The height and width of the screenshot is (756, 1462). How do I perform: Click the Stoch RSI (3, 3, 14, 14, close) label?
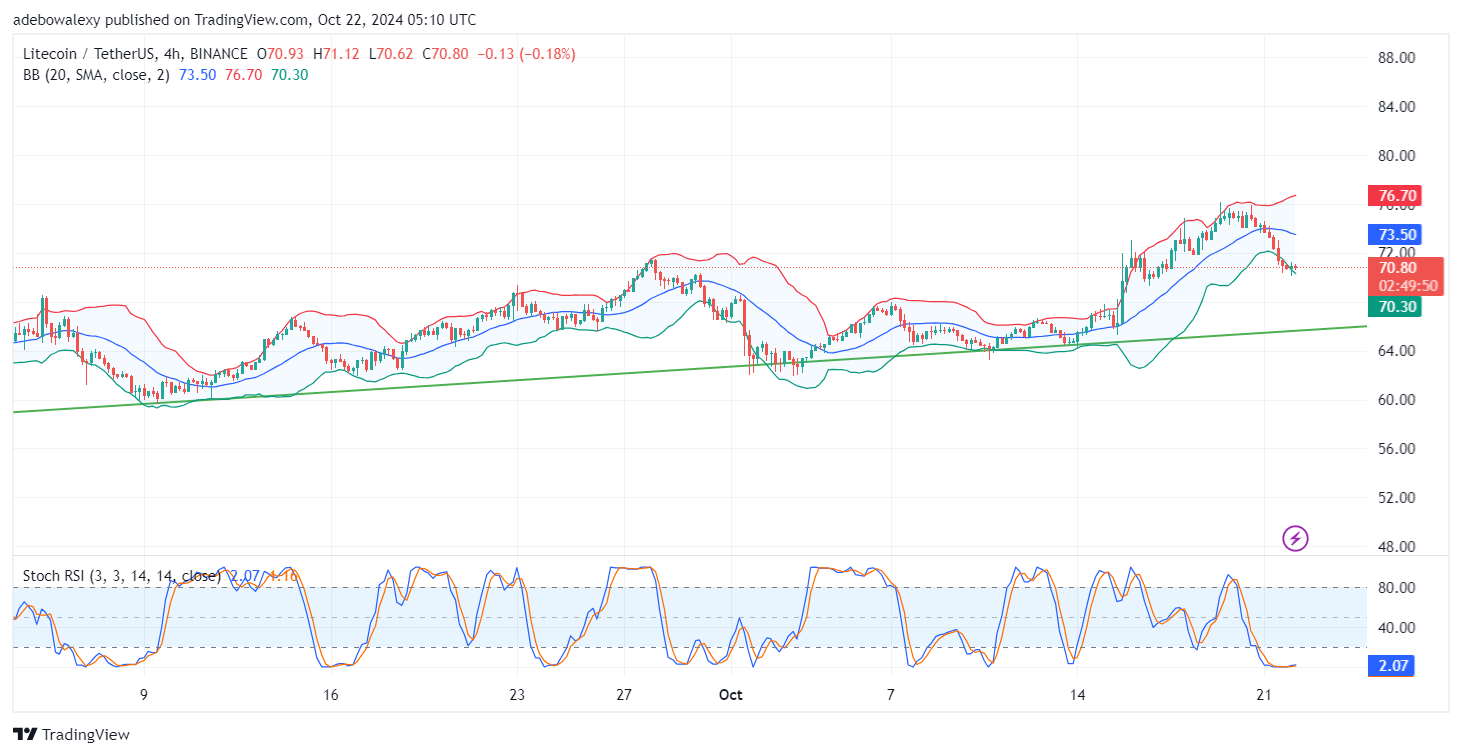click(122, 576)
